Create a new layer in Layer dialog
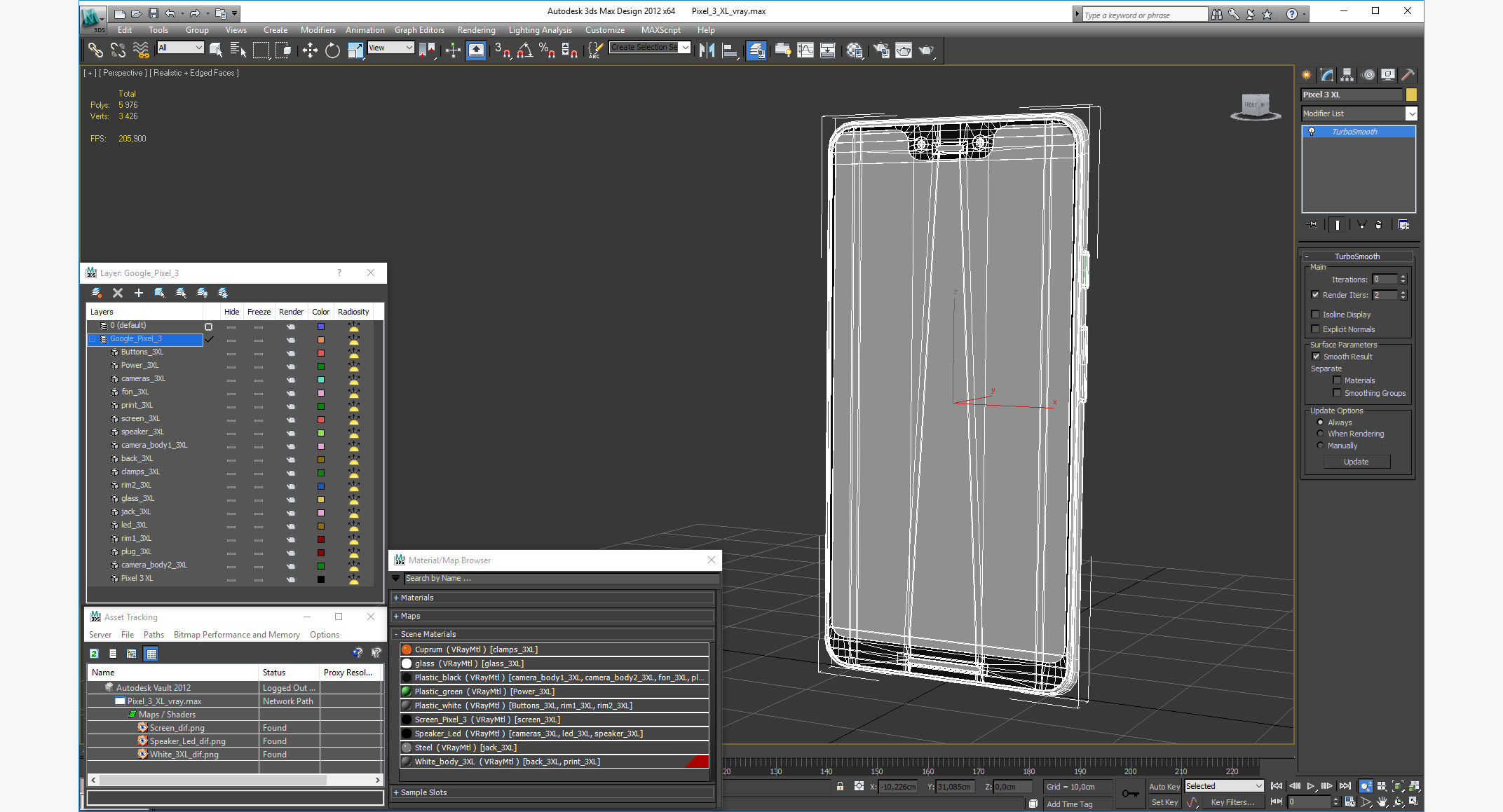 [138, 293]
